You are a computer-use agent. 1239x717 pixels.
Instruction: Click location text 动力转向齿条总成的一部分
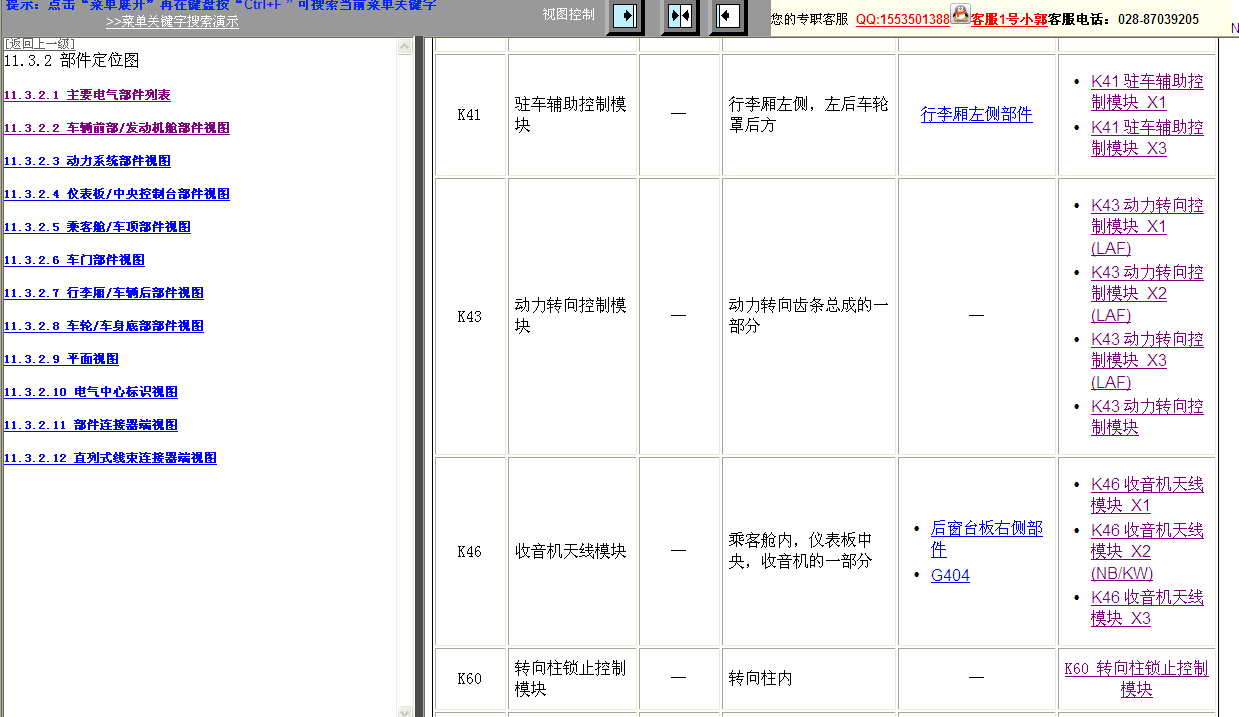[x=808, y=316]
